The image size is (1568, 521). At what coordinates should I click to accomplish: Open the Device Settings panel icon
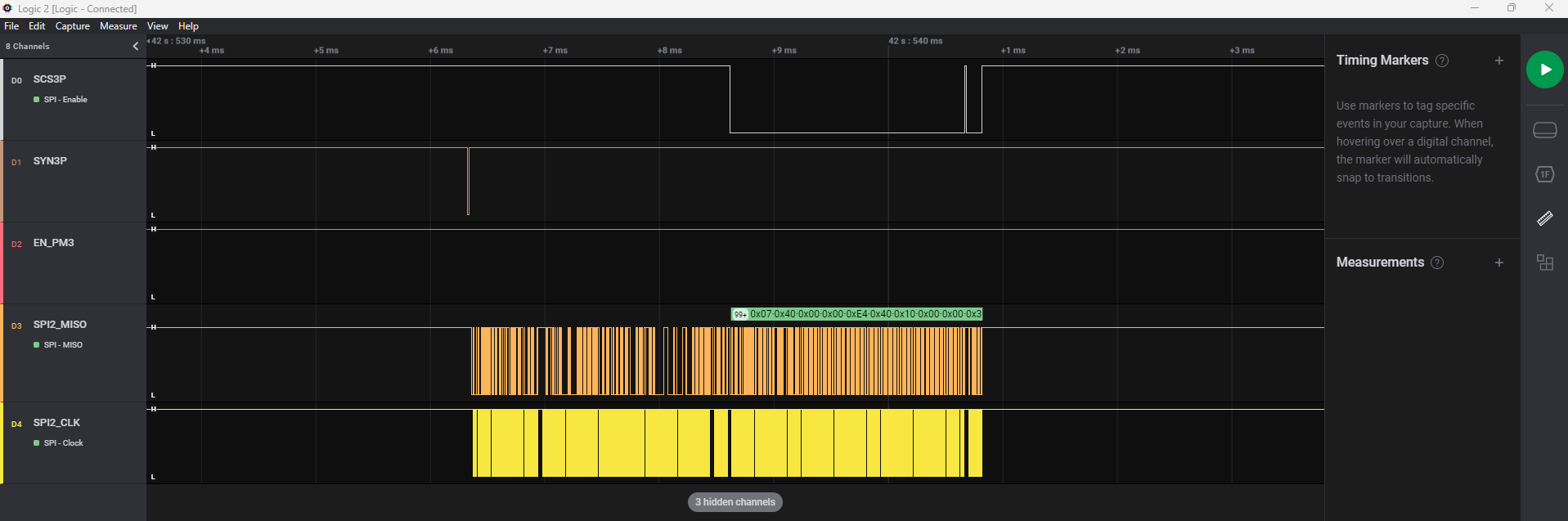click(x=1544, y=131)
